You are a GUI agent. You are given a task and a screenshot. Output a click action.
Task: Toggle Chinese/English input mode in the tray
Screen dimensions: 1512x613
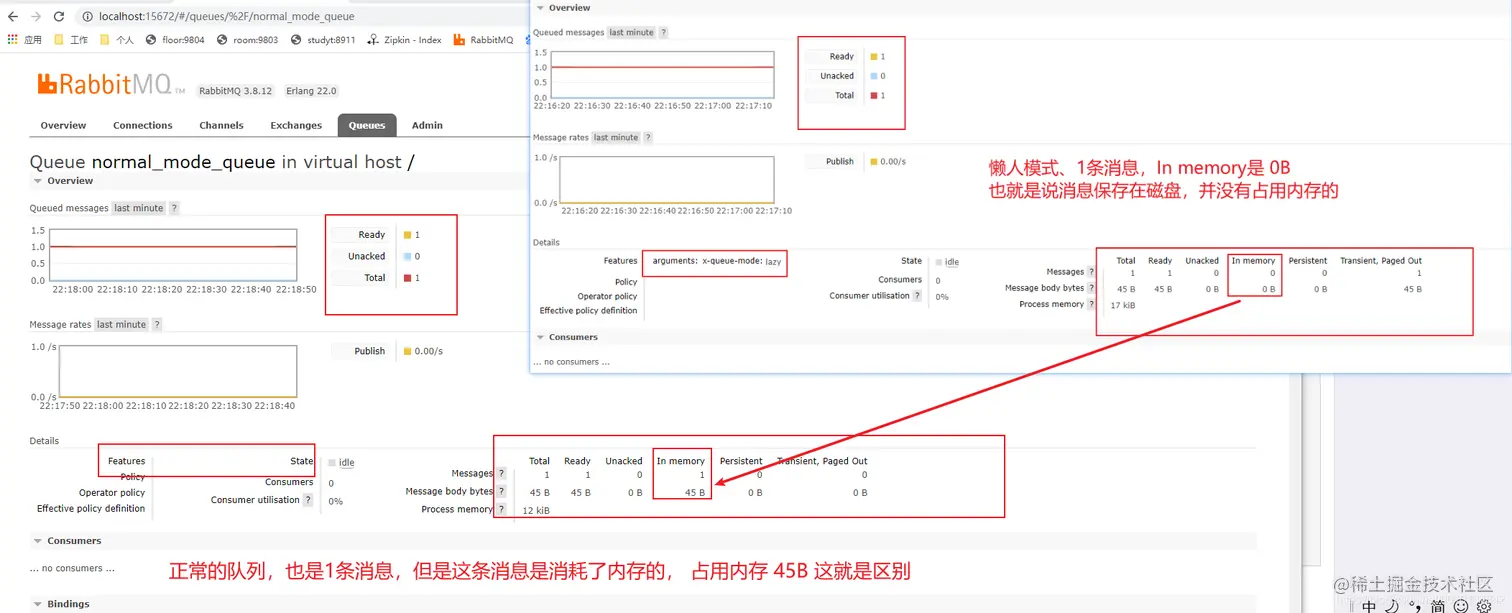pos(1368,605)
